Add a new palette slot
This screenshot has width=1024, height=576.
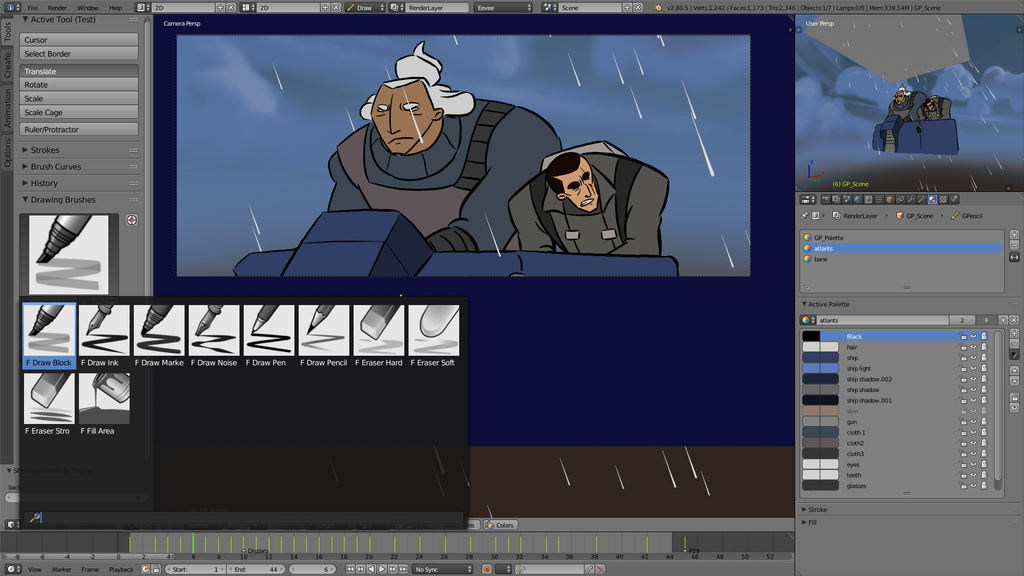point(1014,234)
